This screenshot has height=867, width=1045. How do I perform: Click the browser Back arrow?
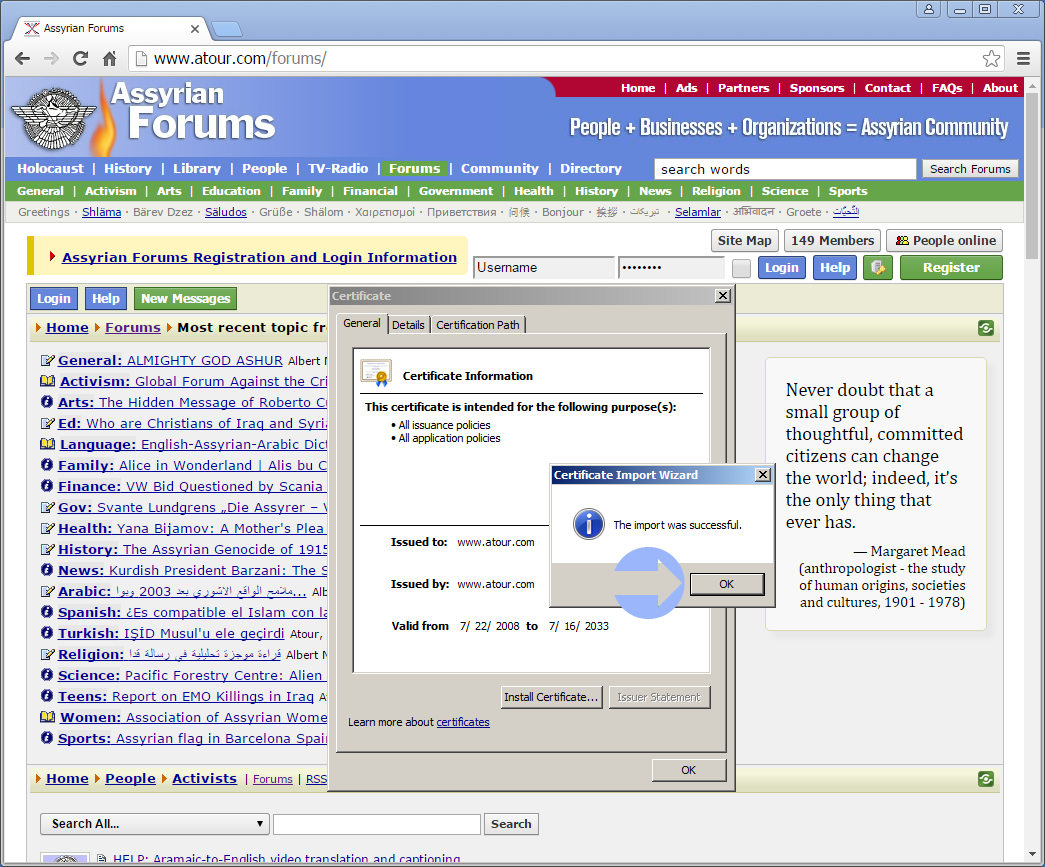[x=22, y=59]
